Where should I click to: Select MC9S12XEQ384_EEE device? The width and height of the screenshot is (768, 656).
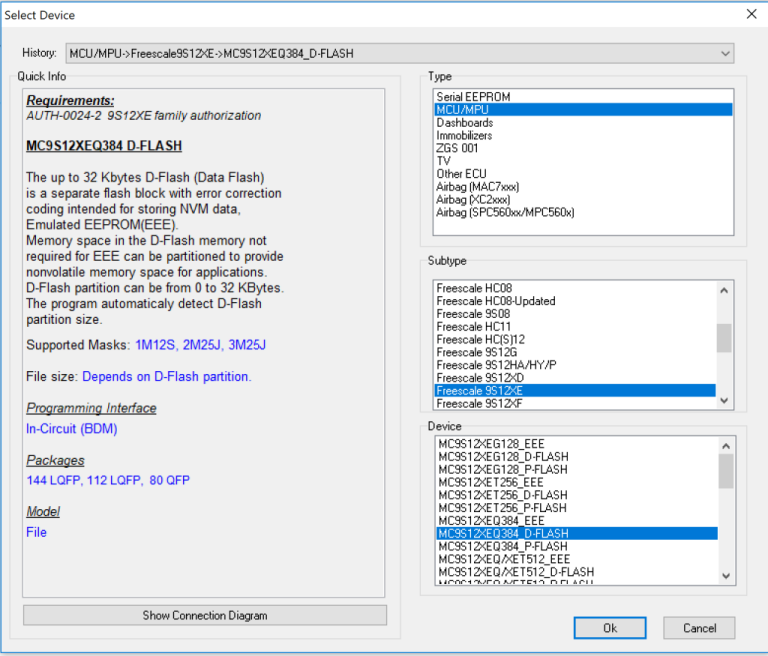[576, 520]
